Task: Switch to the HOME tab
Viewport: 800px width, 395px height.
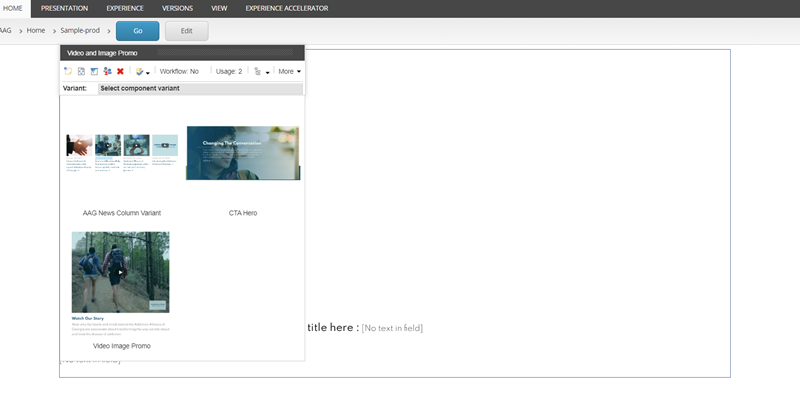Action: (x=13, y=8)
